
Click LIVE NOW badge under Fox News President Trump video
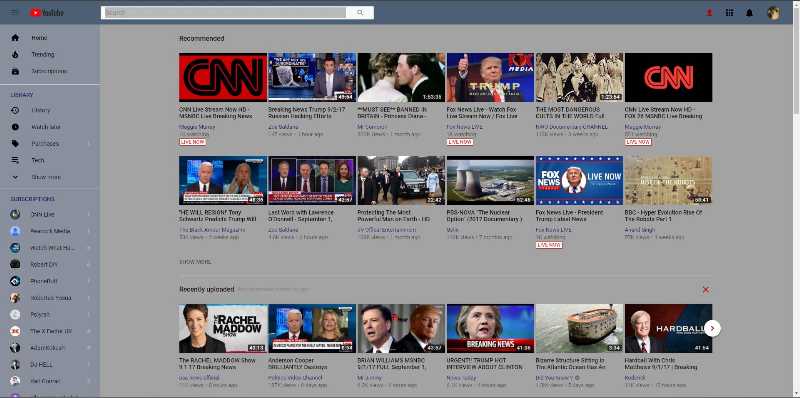[x=549, y=245]
